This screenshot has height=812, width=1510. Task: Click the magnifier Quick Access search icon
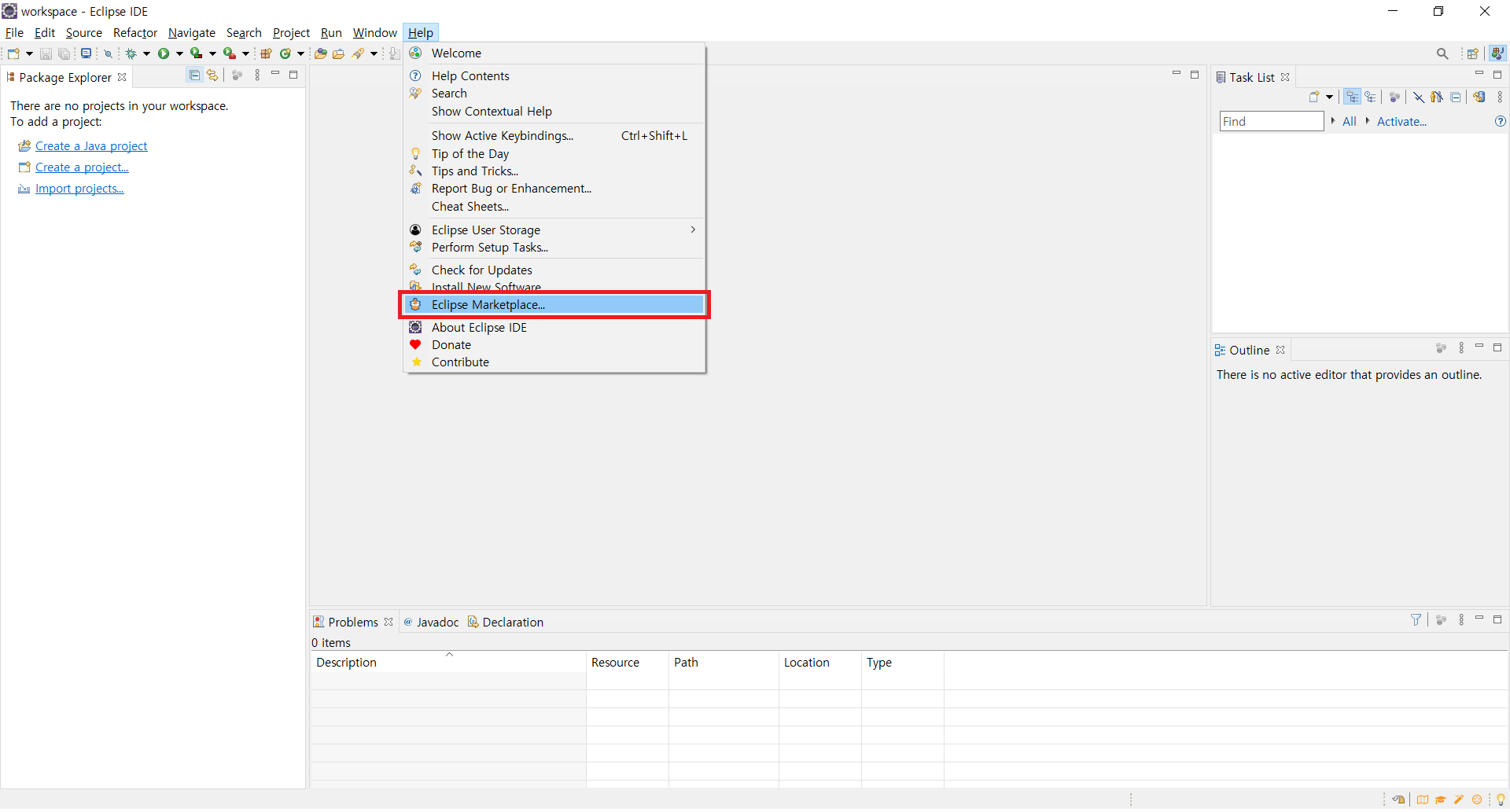(x=1442, y=53)
